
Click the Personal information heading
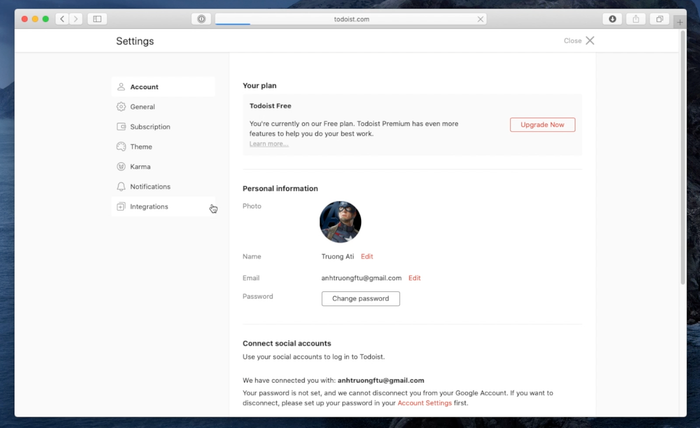pyautogui.click(x=280, y=188)
